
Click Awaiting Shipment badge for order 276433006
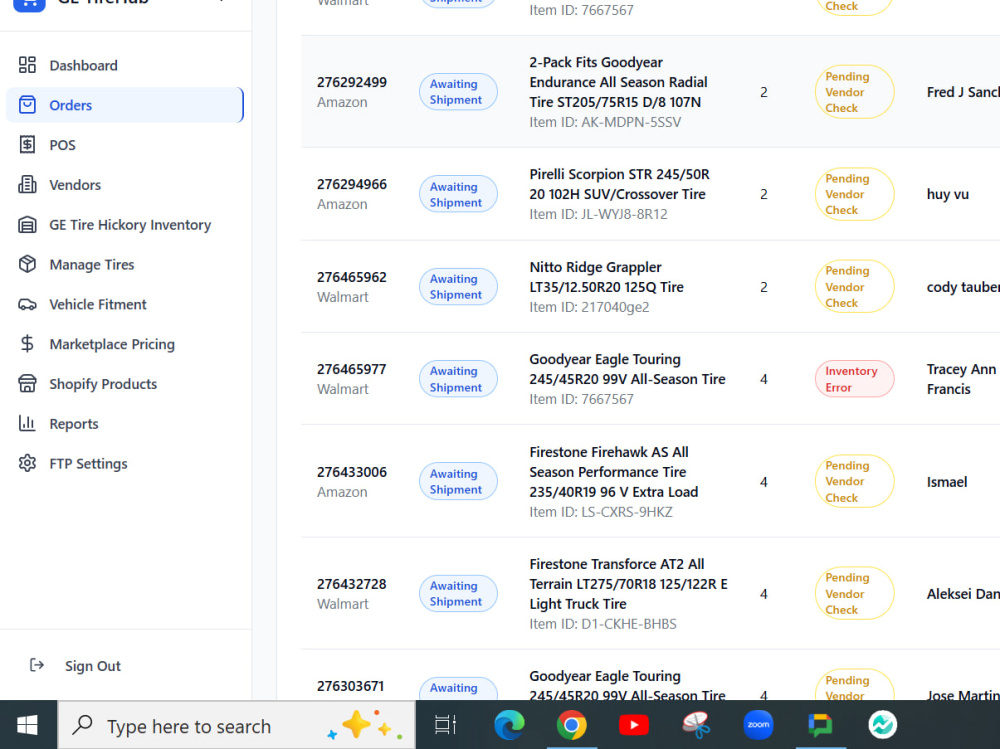coord(458,482)
